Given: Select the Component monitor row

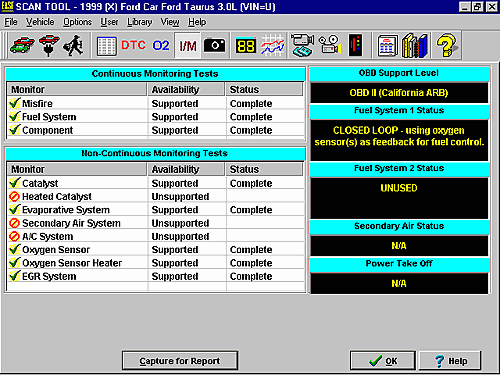Looking at the screenshot, I should point(155,130).
